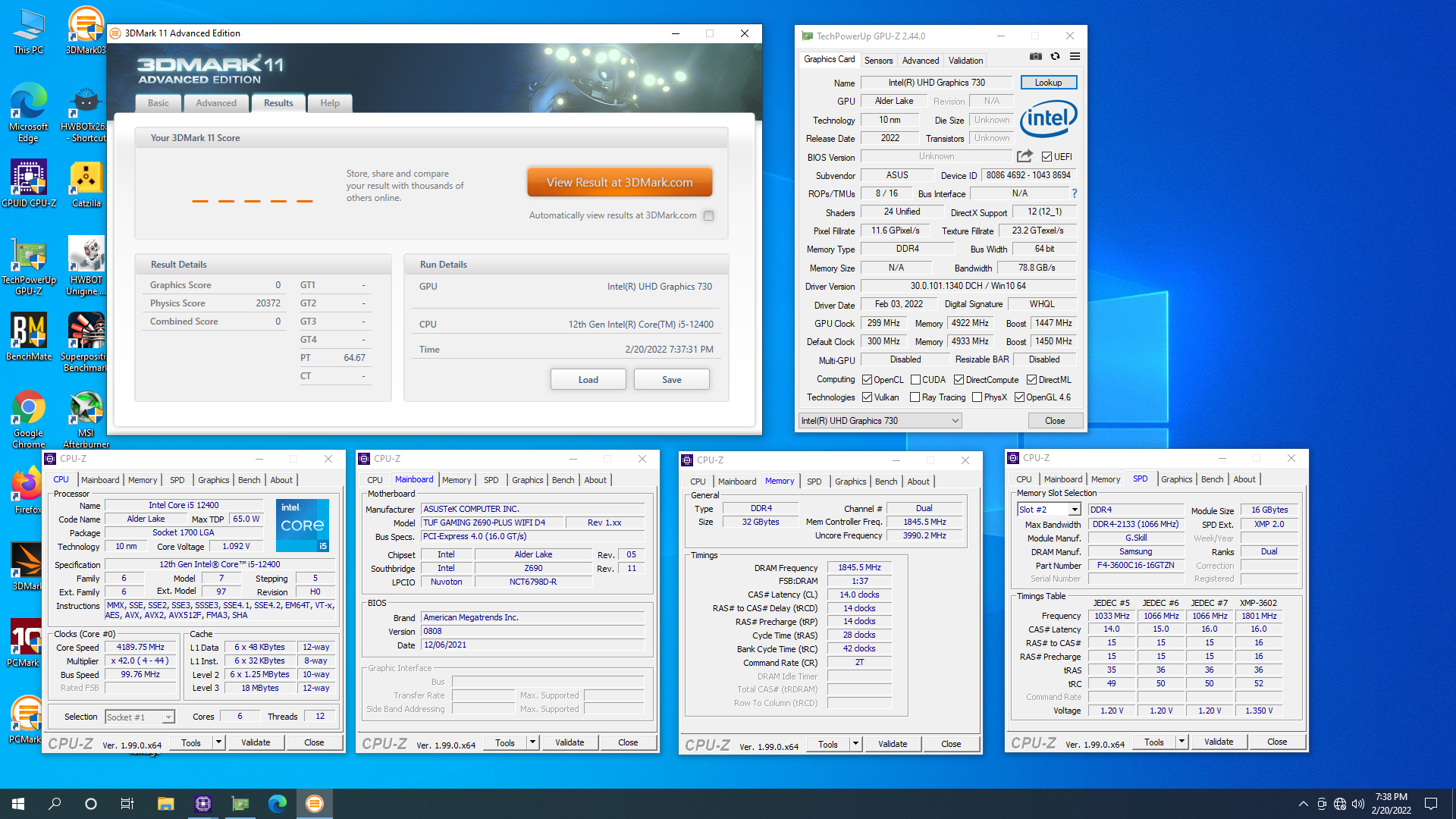Switch to Basic tab in 3DMark 11
The width and height of the screenshot is (1456, 819).
tap(158, 103)
